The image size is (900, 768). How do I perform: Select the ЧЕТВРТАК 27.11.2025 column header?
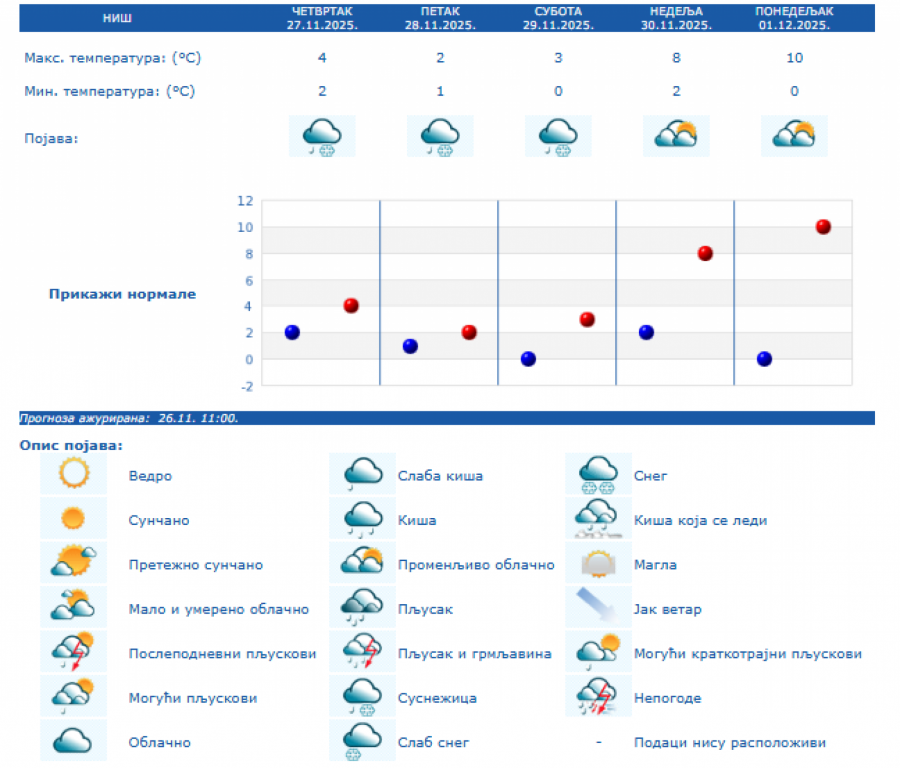point(322,18)
